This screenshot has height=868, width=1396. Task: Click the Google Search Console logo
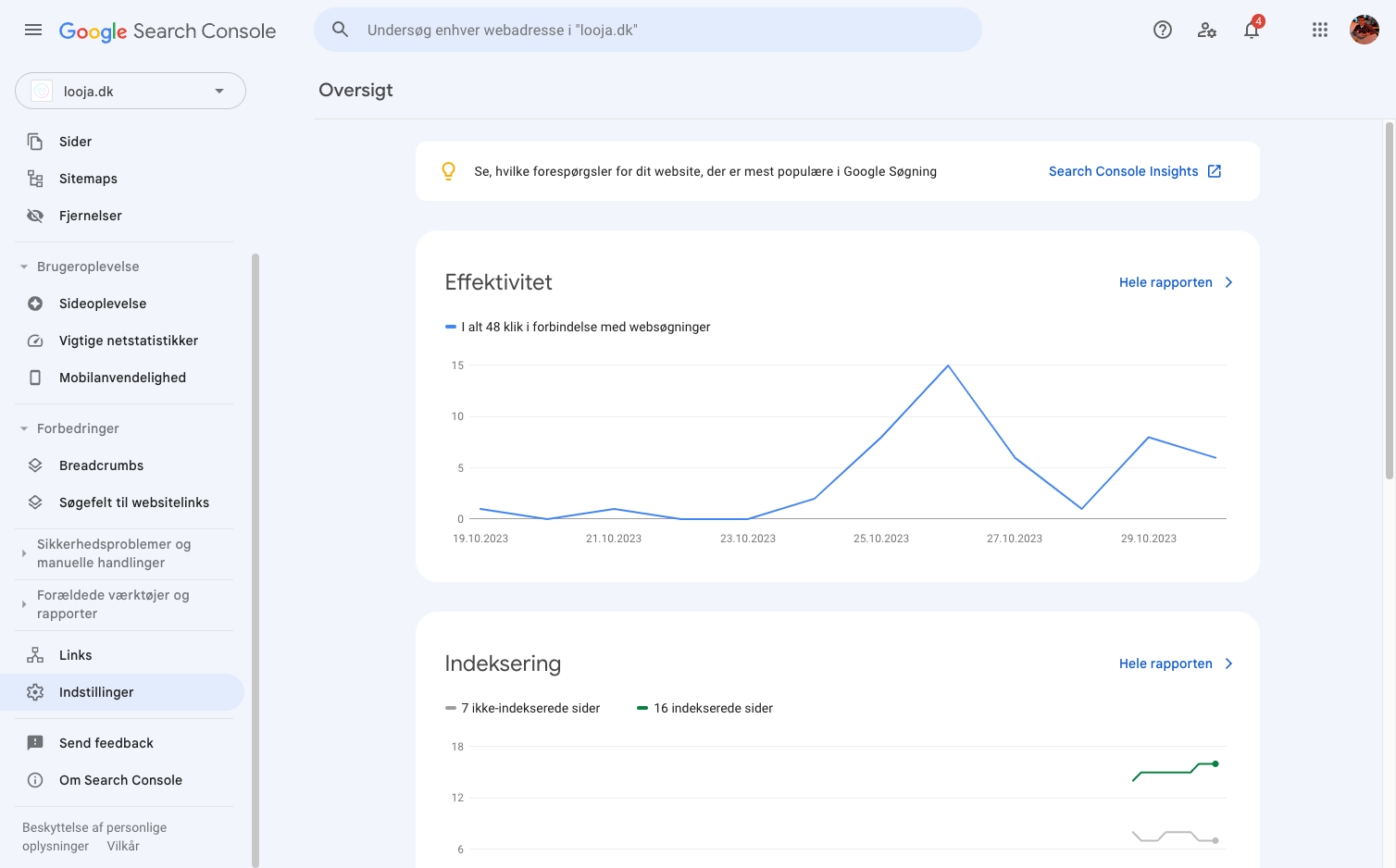(x=168, y=31)
